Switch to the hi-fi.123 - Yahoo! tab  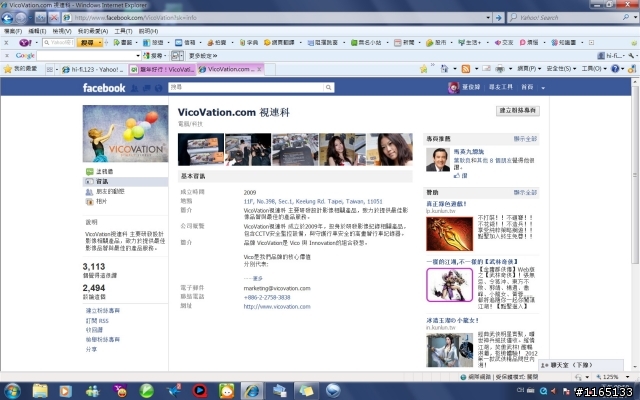tap(93, 69)
